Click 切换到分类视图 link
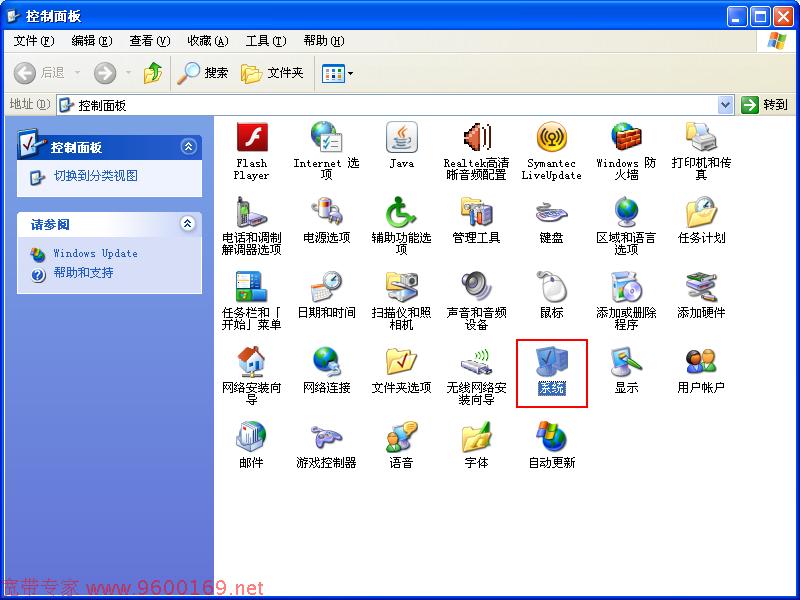Screen dimensions: 800x600 (x=96, y=176)
